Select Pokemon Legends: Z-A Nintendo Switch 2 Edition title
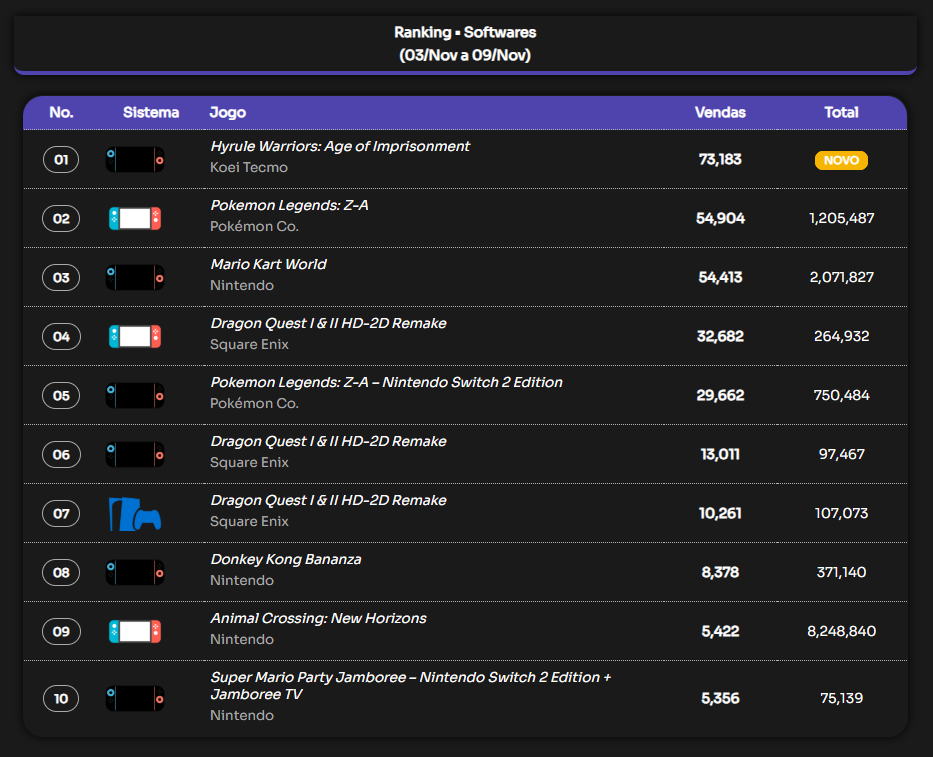This screenshot has height=757, width=933. point(387,382)
